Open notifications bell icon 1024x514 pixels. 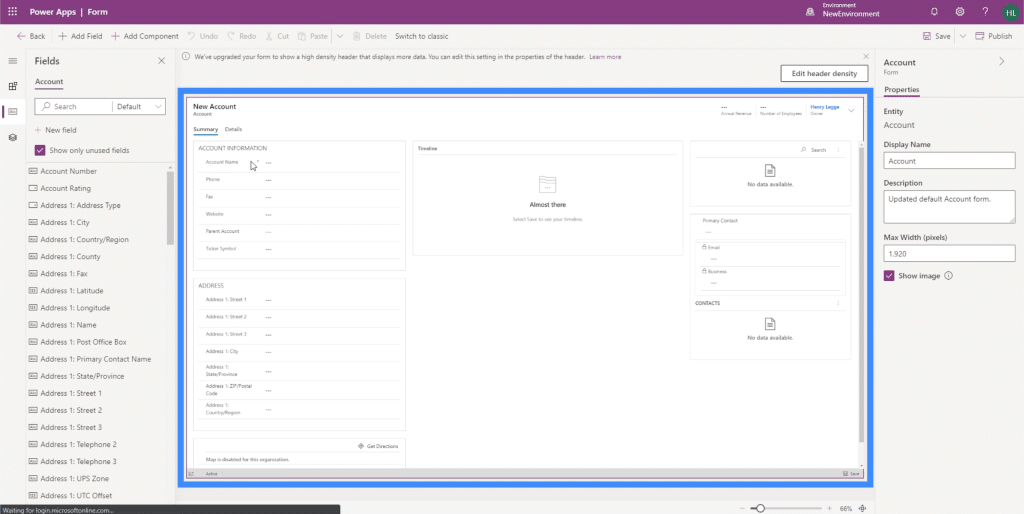pyautogui.click(x=934, y=12)
